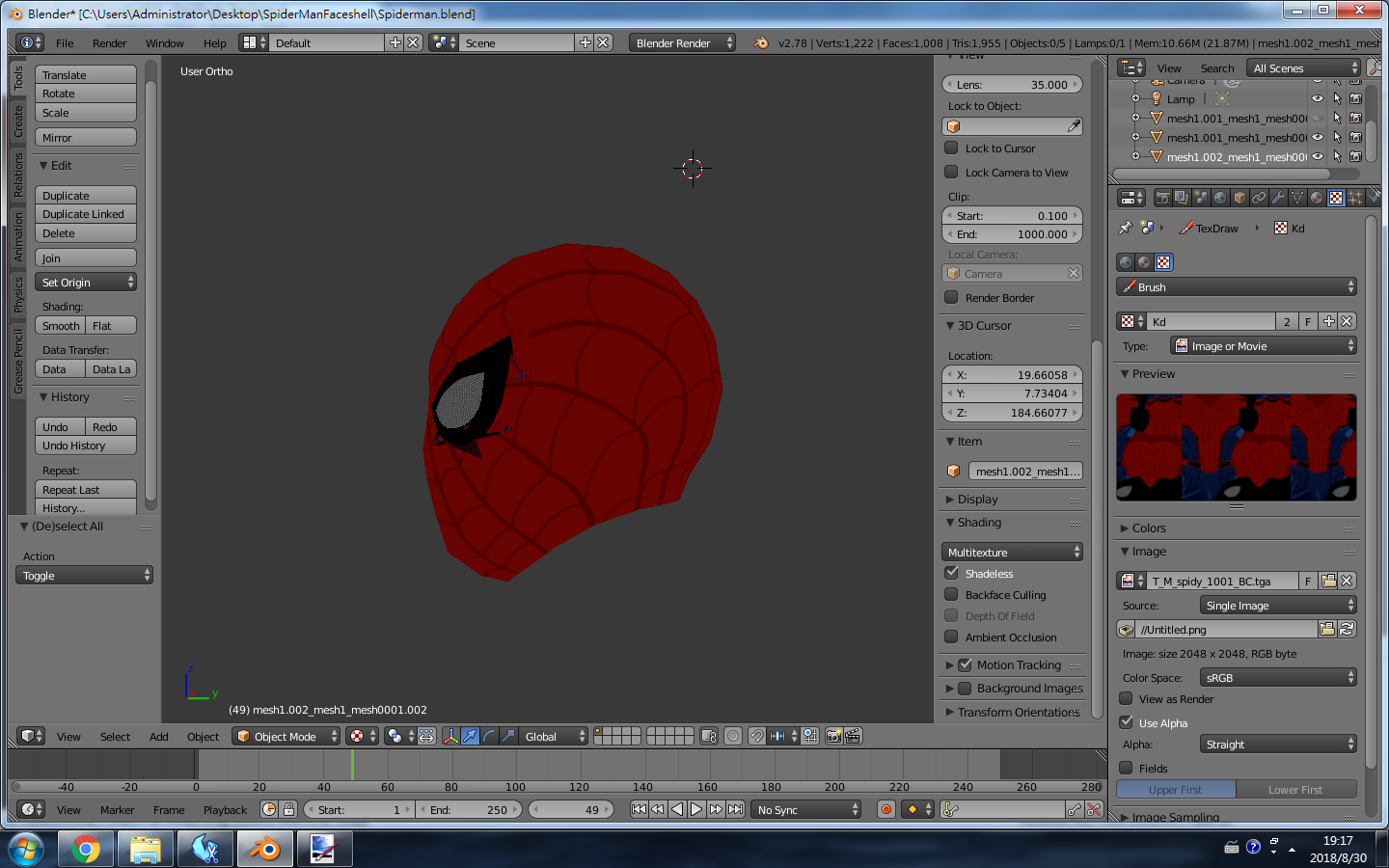Click the Lower First button
1389x868 pixels.
[1296, 789]
